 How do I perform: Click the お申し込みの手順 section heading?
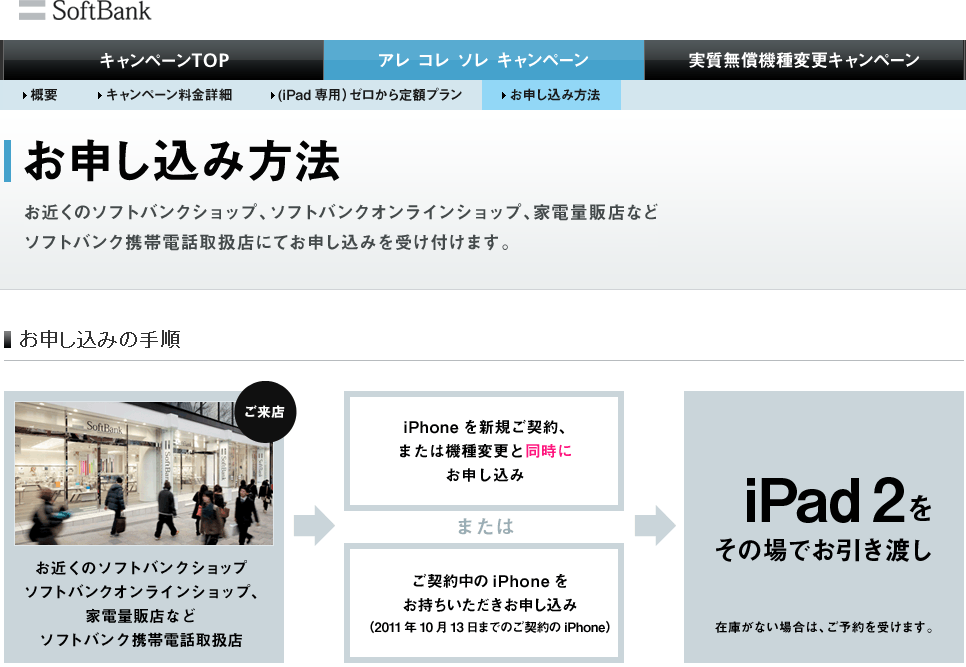(99, 339)
